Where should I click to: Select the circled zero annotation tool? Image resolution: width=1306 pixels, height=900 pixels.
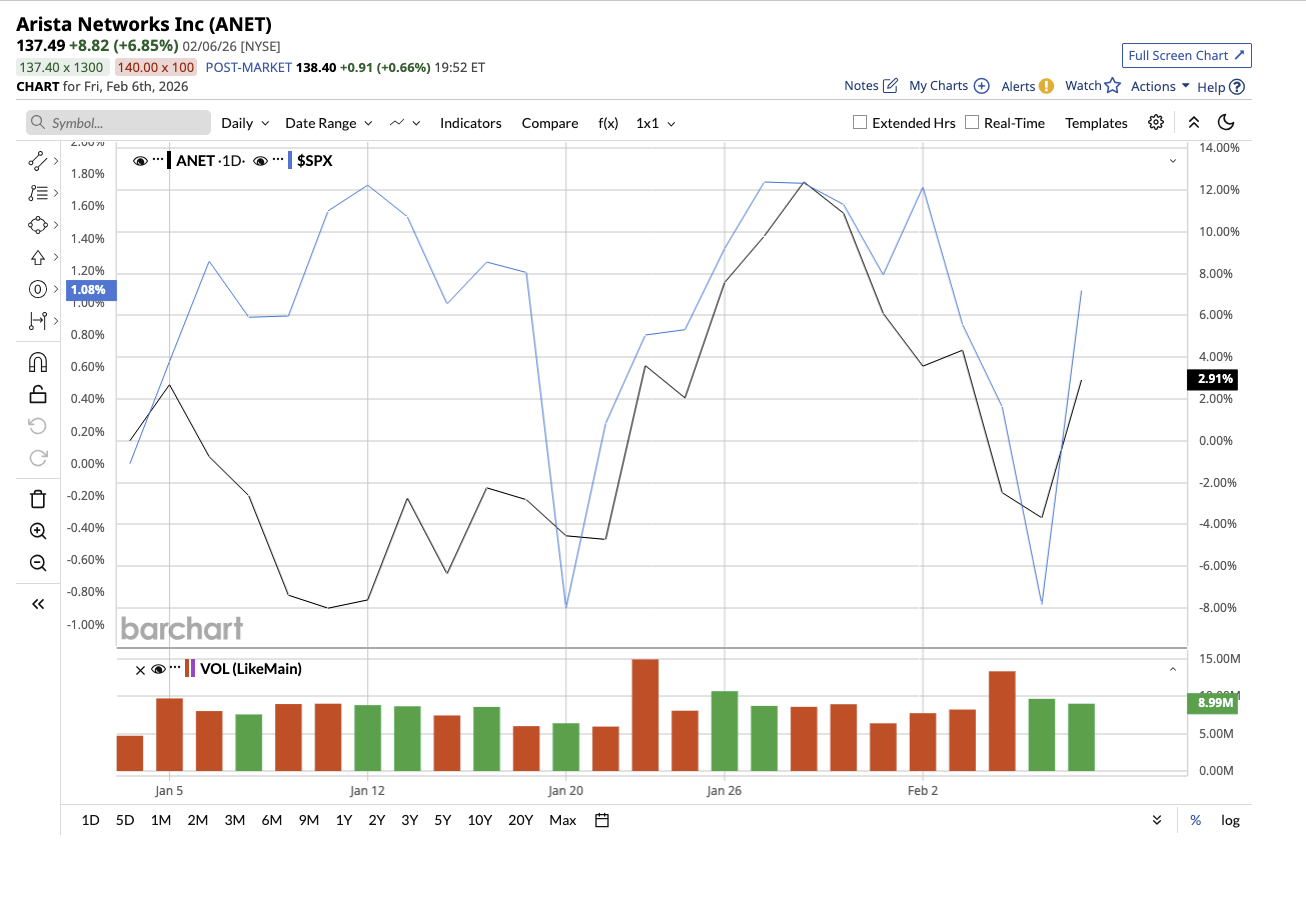38,289
